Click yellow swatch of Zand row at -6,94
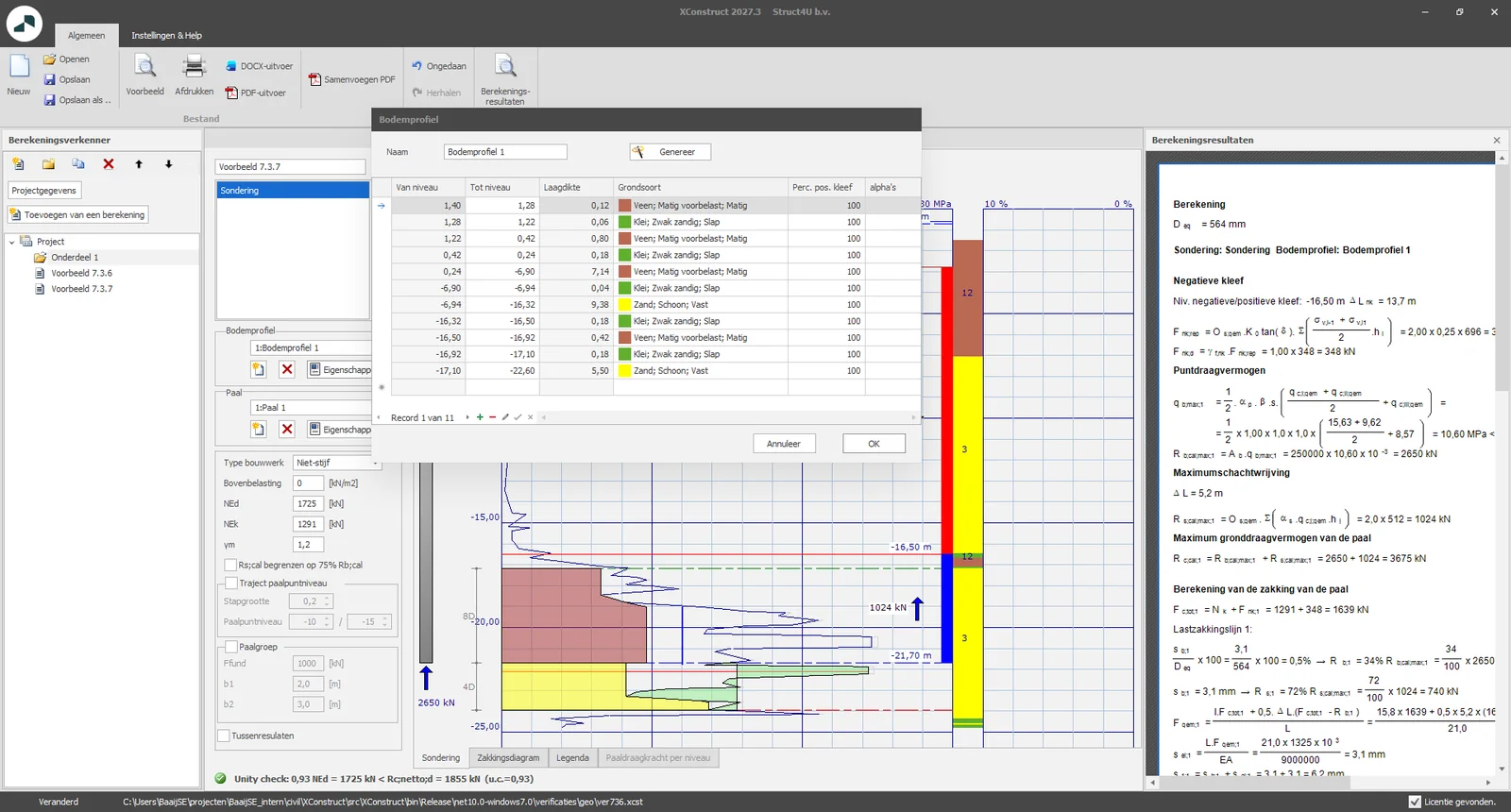 [x=624, y=305]
